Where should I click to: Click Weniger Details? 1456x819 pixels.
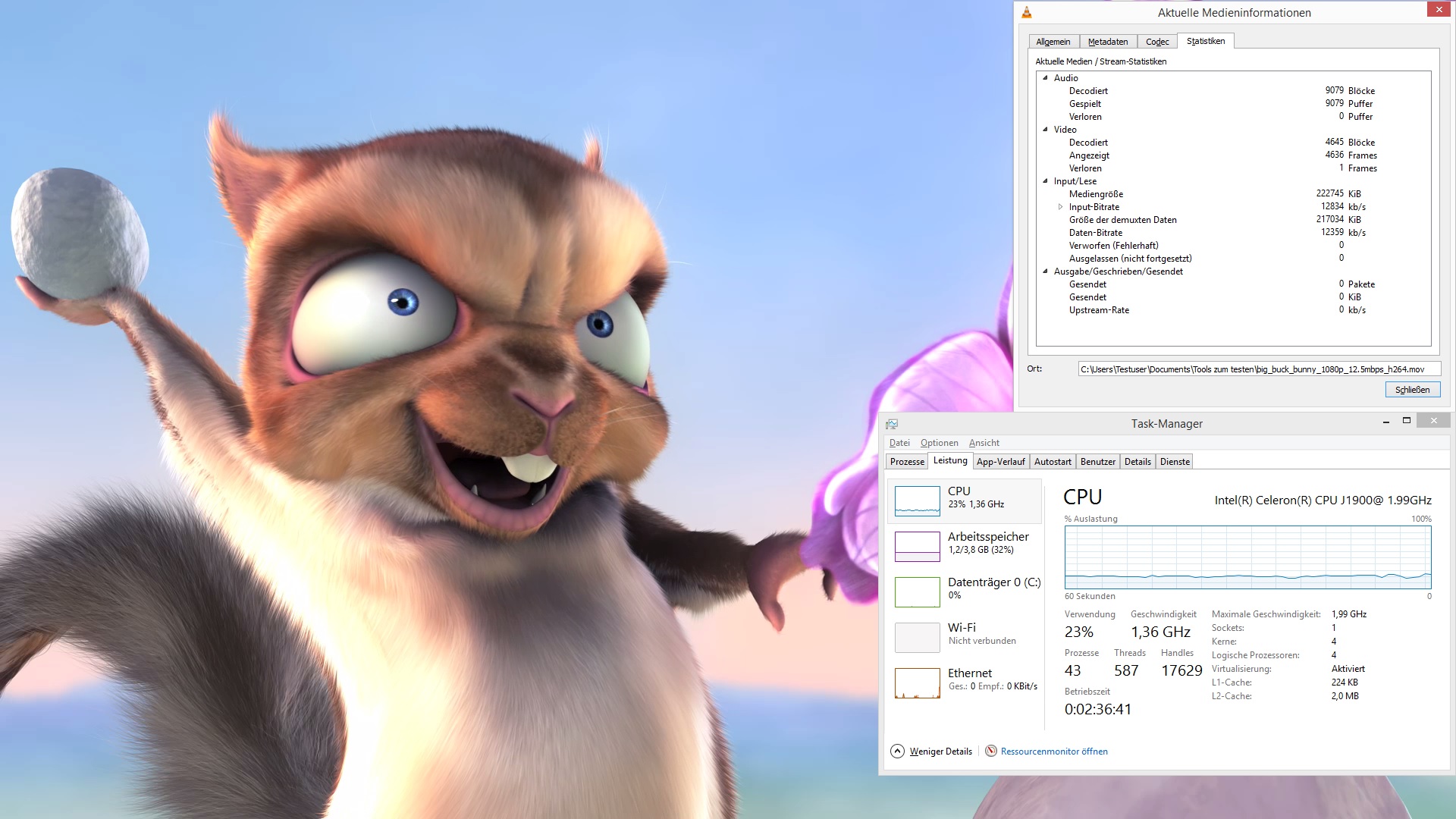(940, 752)
